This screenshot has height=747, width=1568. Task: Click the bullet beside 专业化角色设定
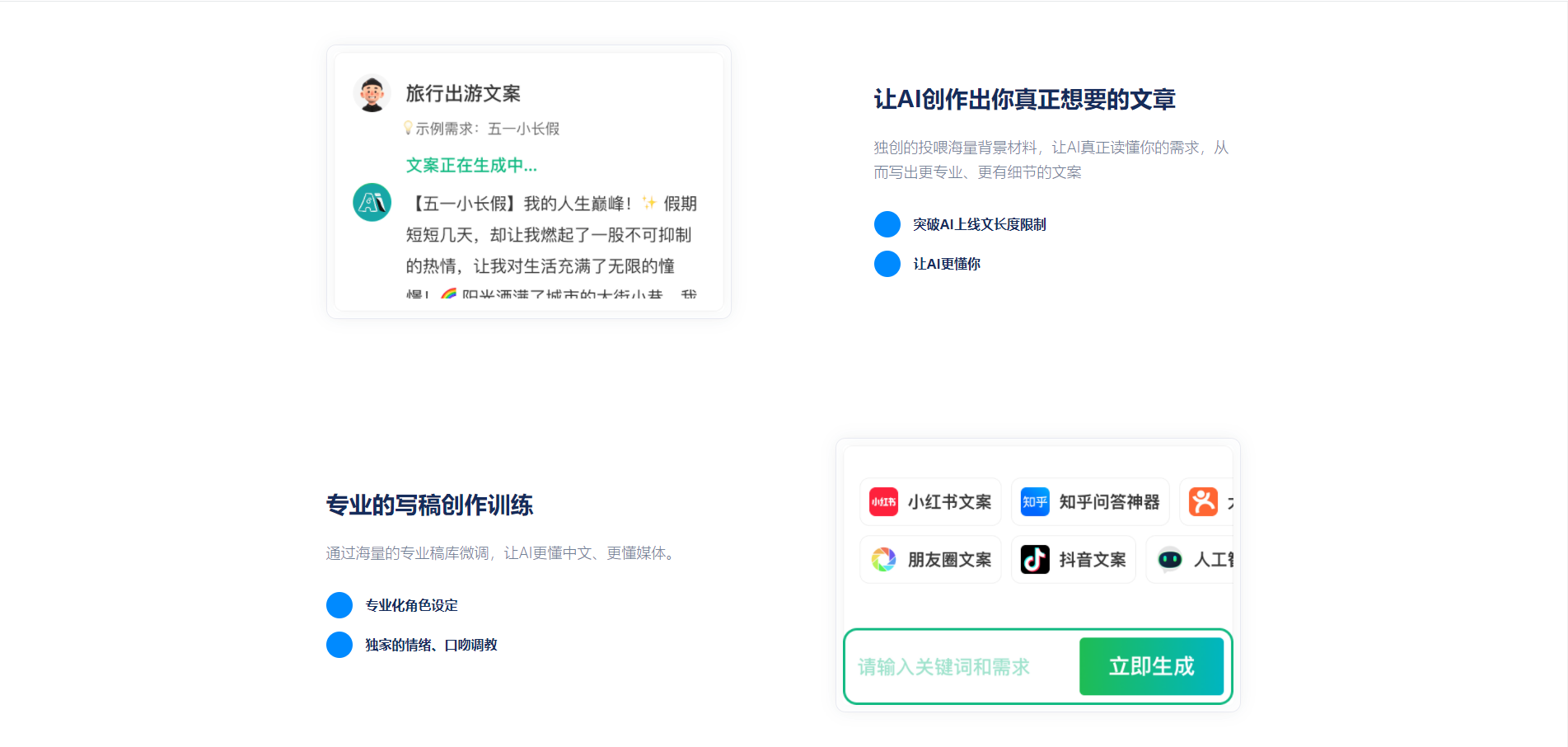point(339,604)
